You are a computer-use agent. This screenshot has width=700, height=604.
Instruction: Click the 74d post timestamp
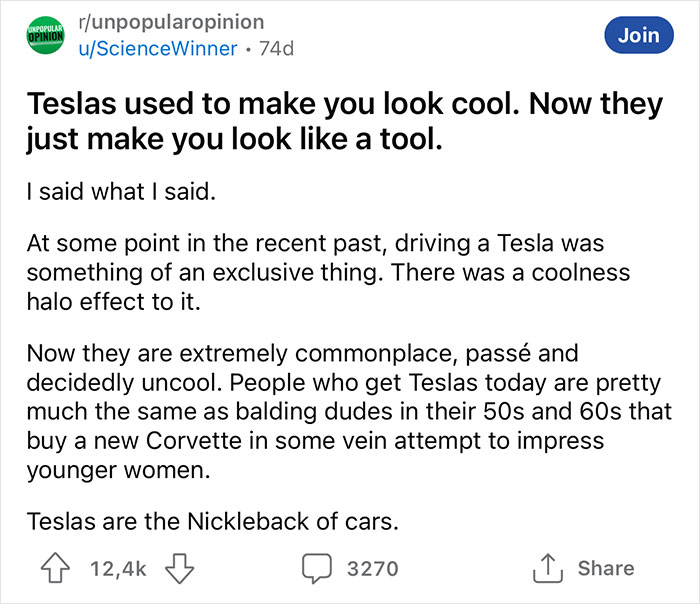[x=276, y=48]
